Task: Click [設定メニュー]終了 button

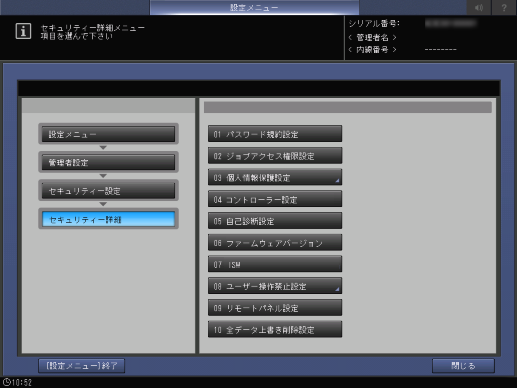Action: (x=82, y=366)
